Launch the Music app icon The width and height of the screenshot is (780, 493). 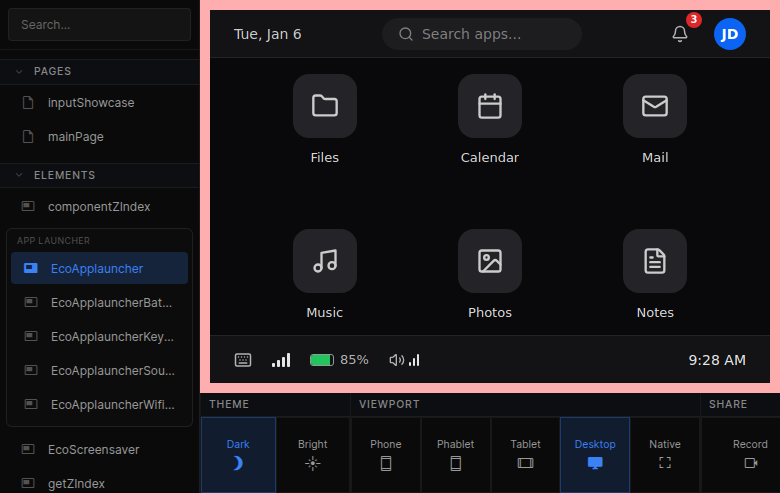(324, 261)
